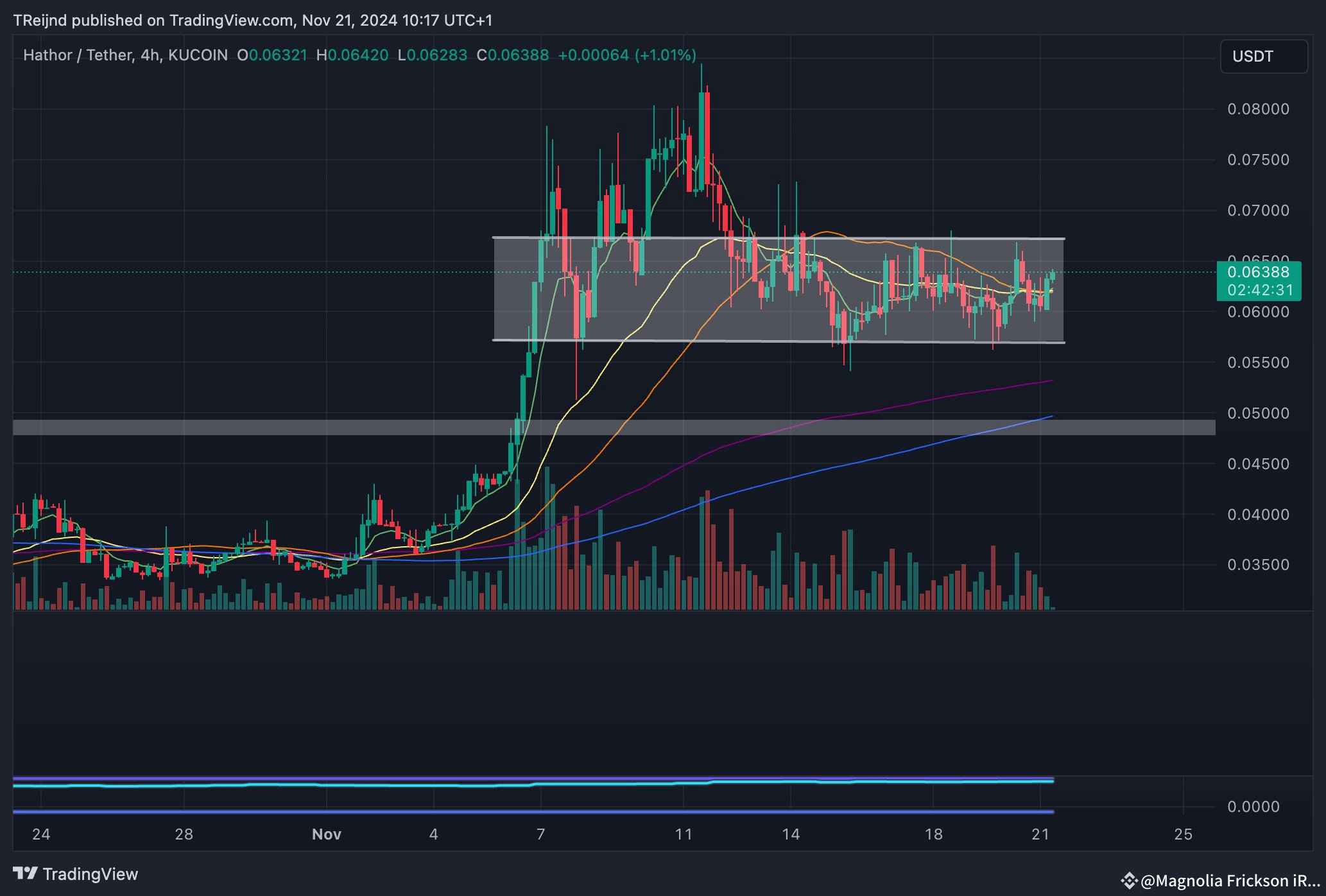Click the 14 date axis label
The image size is (1326, 896).
pos(791,834)
